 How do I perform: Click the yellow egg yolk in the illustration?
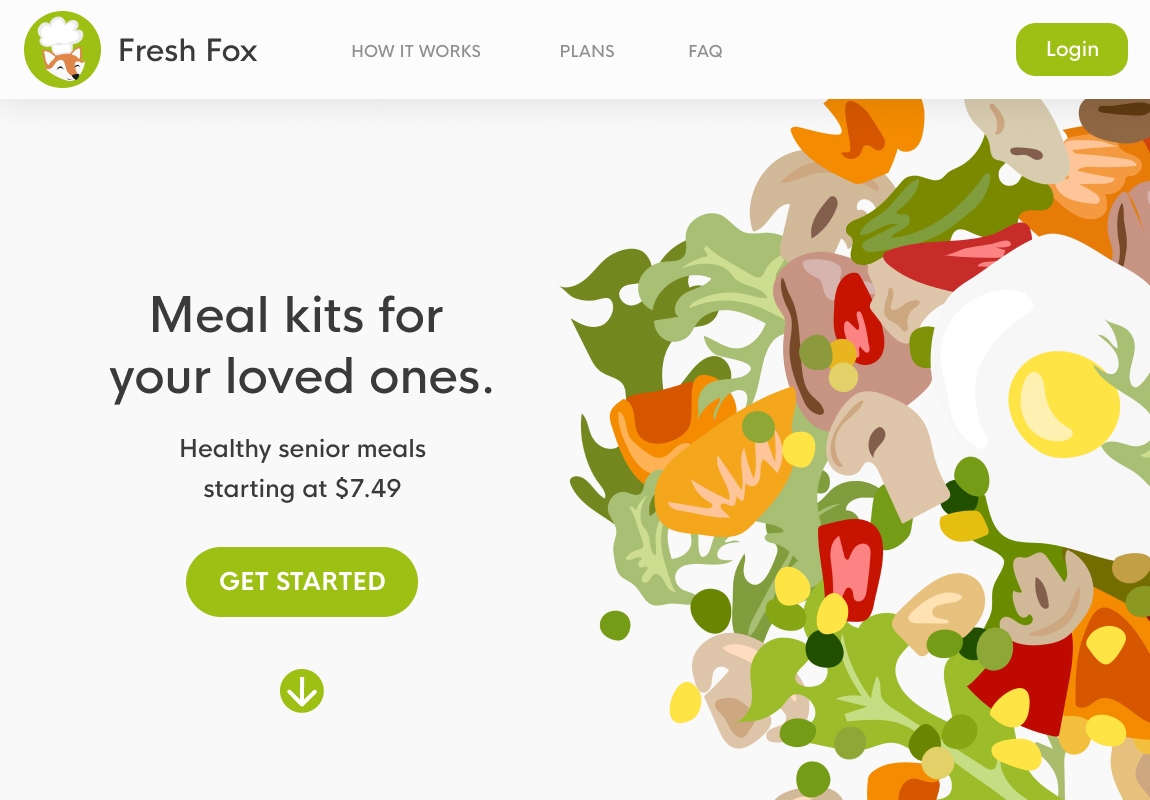coord(1063,405)
